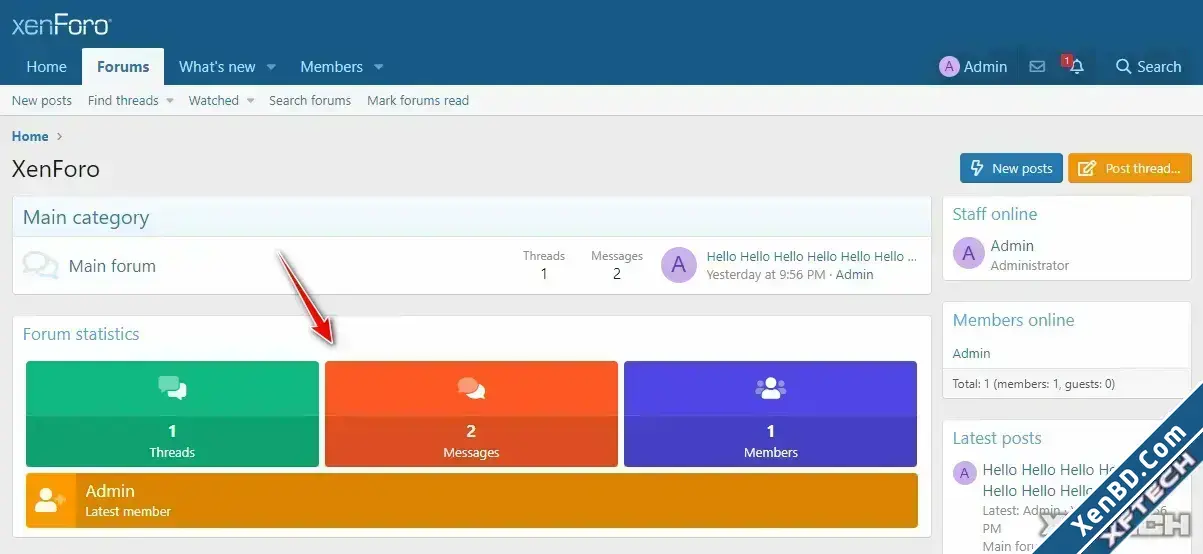Click the xenForo logo
This screenshot has height=554, width=1203.
click(61, 25)
